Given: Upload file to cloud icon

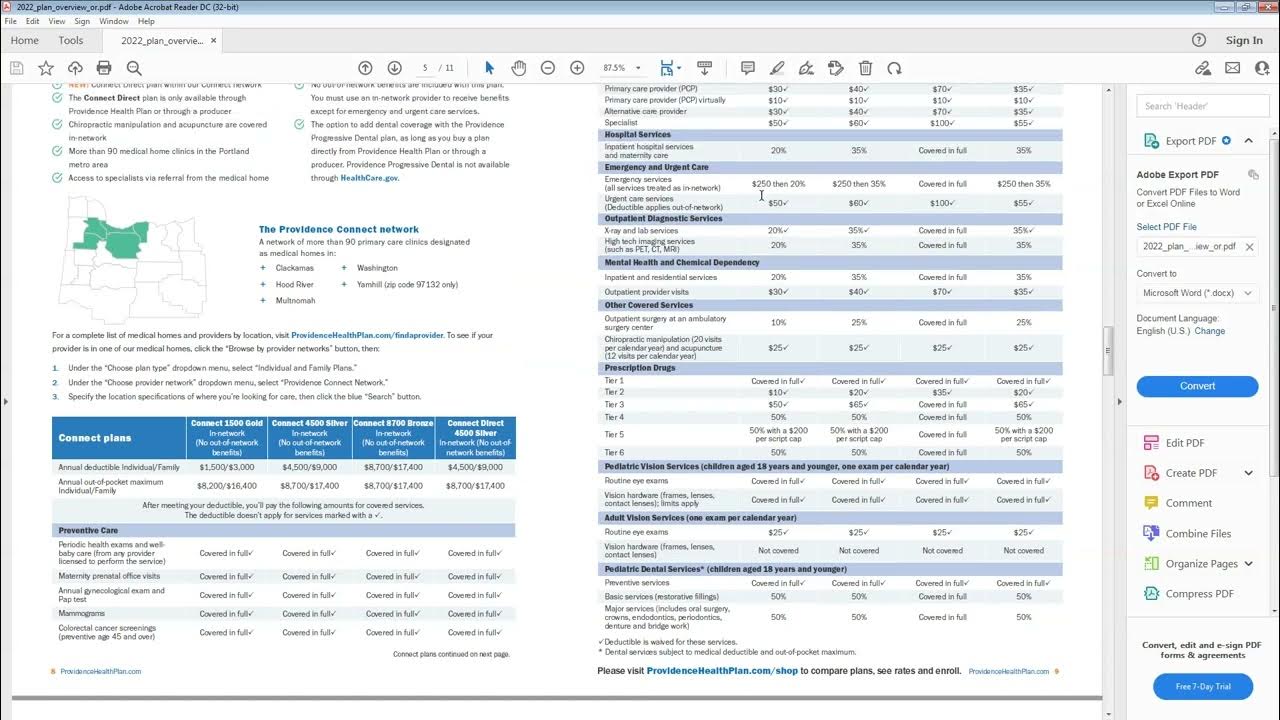Looking at the screenshot, I should (75, 68).
